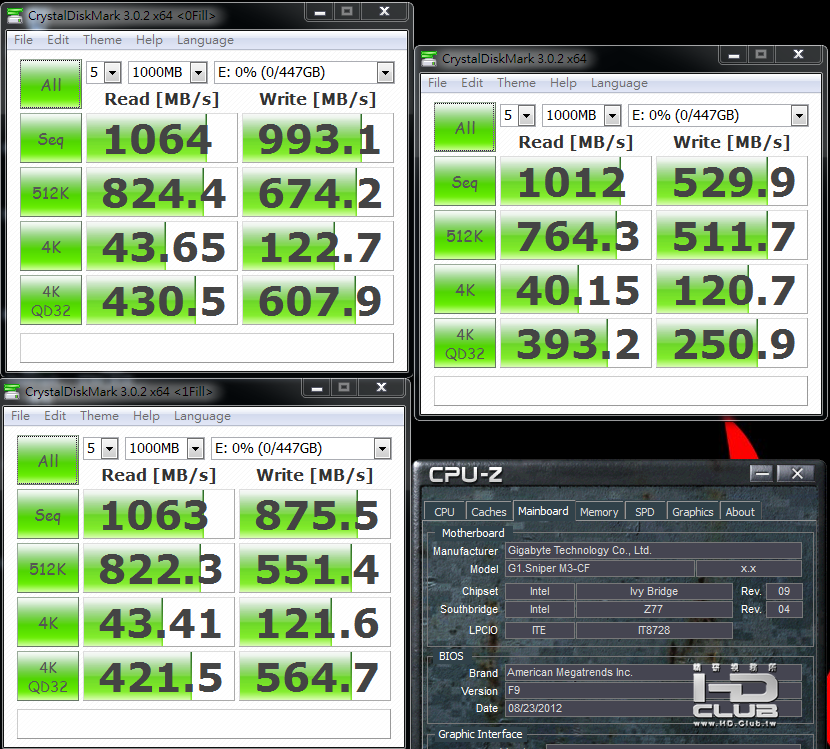Start the plain 4K test in the 0Fill window
This screenshot has width=830, height=749.
click(x=51, y=246)
